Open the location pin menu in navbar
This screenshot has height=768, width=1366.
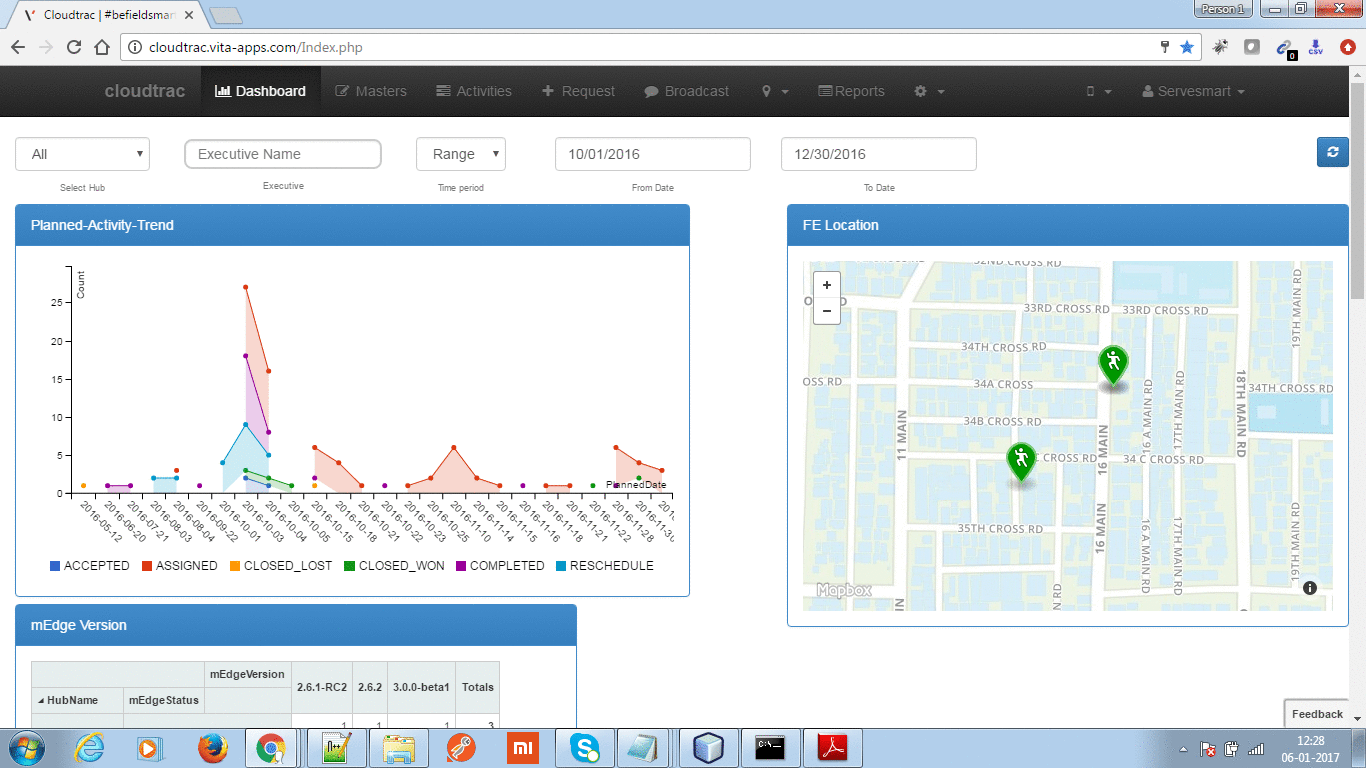[775, 91]
